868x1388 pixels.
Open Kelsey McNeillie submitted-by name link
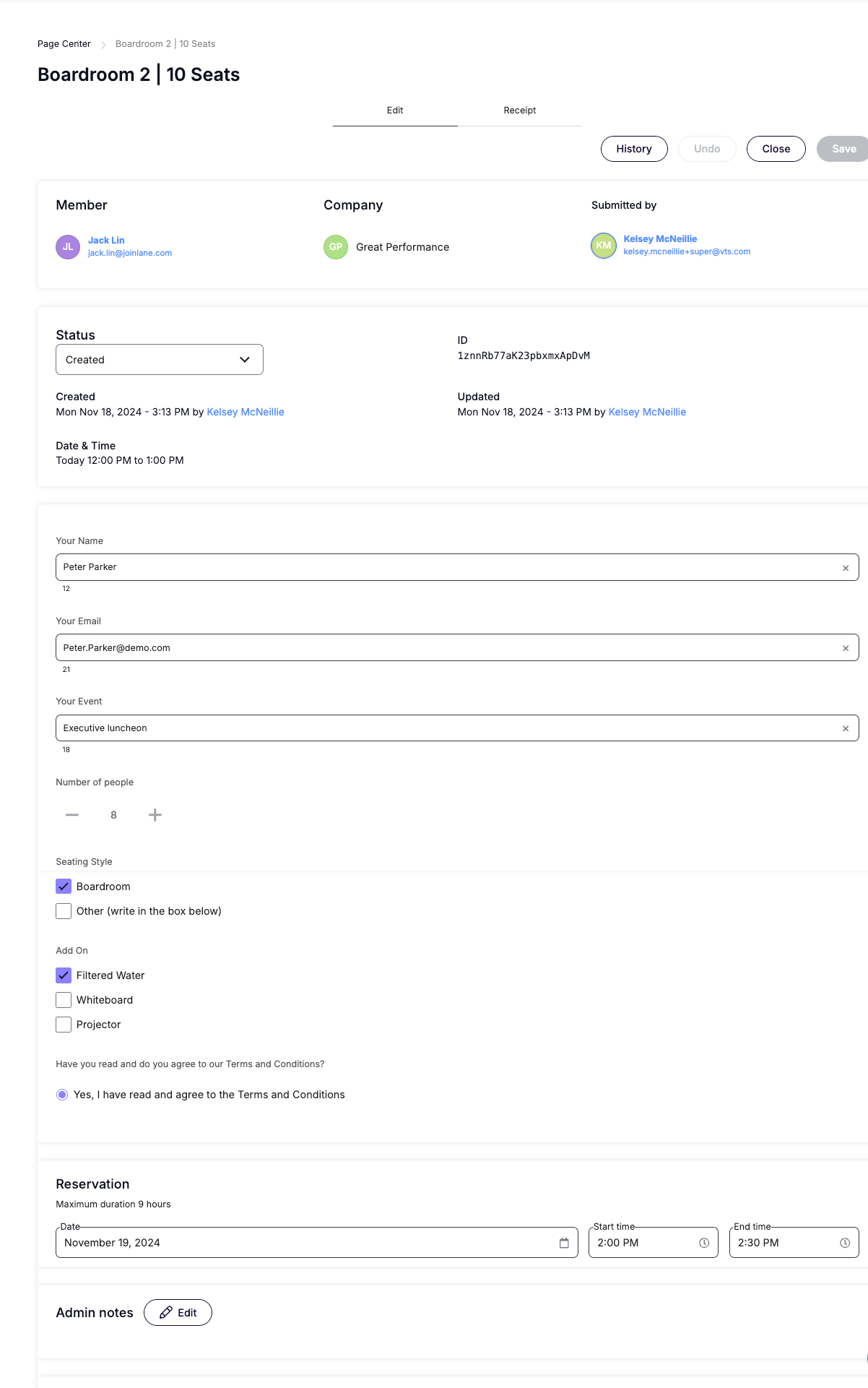click(x=660, y=238)
